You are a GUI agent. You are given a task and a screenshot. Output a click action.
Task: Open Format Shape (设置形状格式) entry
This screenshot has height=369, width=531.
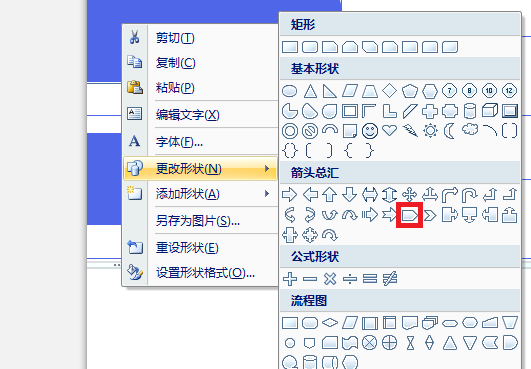[200, 273]
